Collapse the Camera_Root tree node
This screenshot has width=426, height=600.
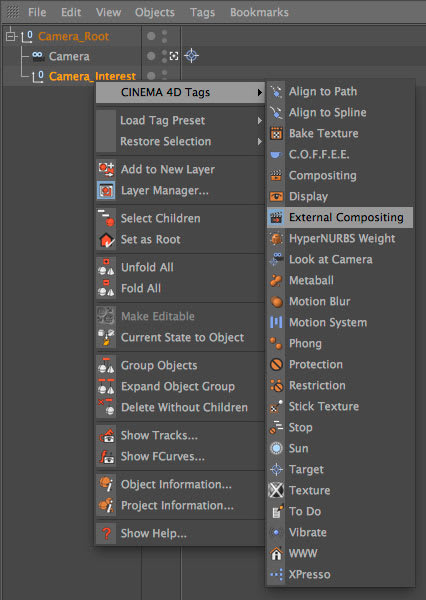click(x=10, y=36)
